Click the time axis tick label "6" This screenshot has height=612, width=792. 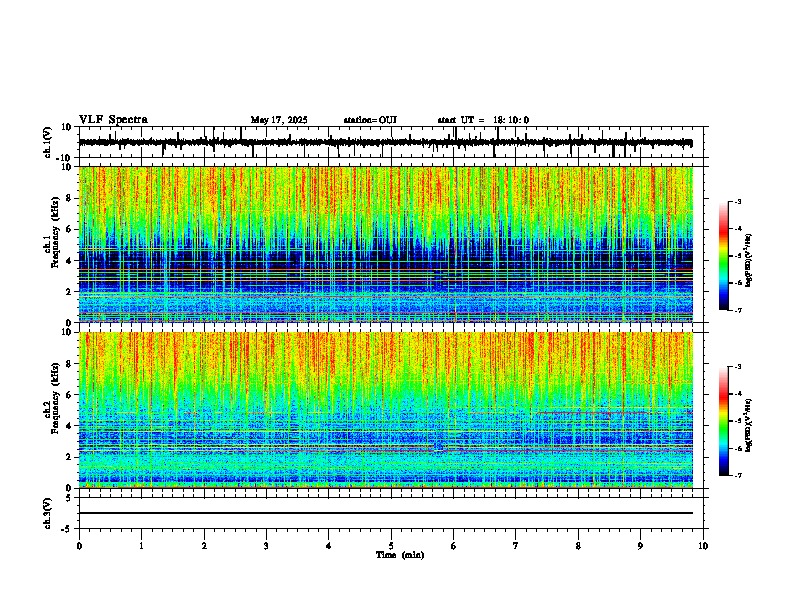454,546
